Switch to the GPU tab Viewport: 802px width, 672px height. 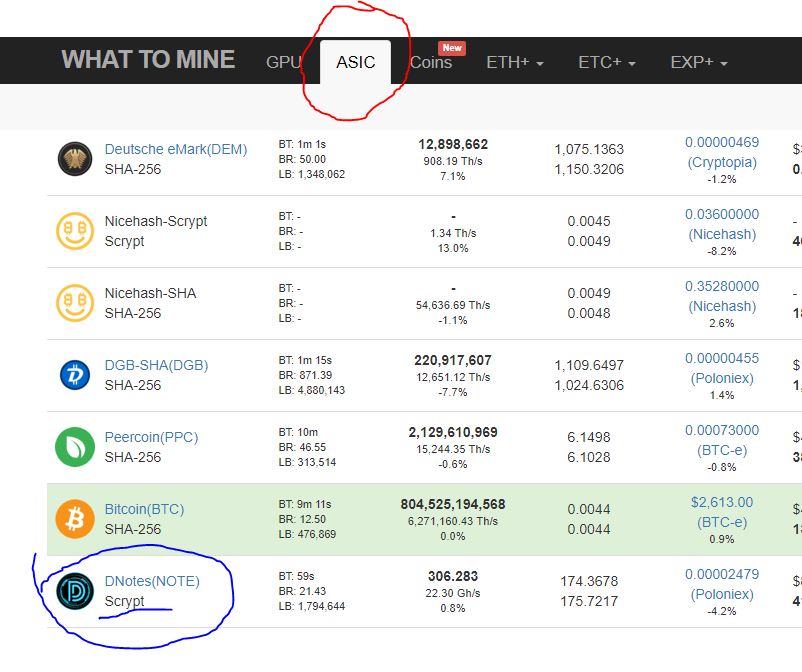coord(283,62)
